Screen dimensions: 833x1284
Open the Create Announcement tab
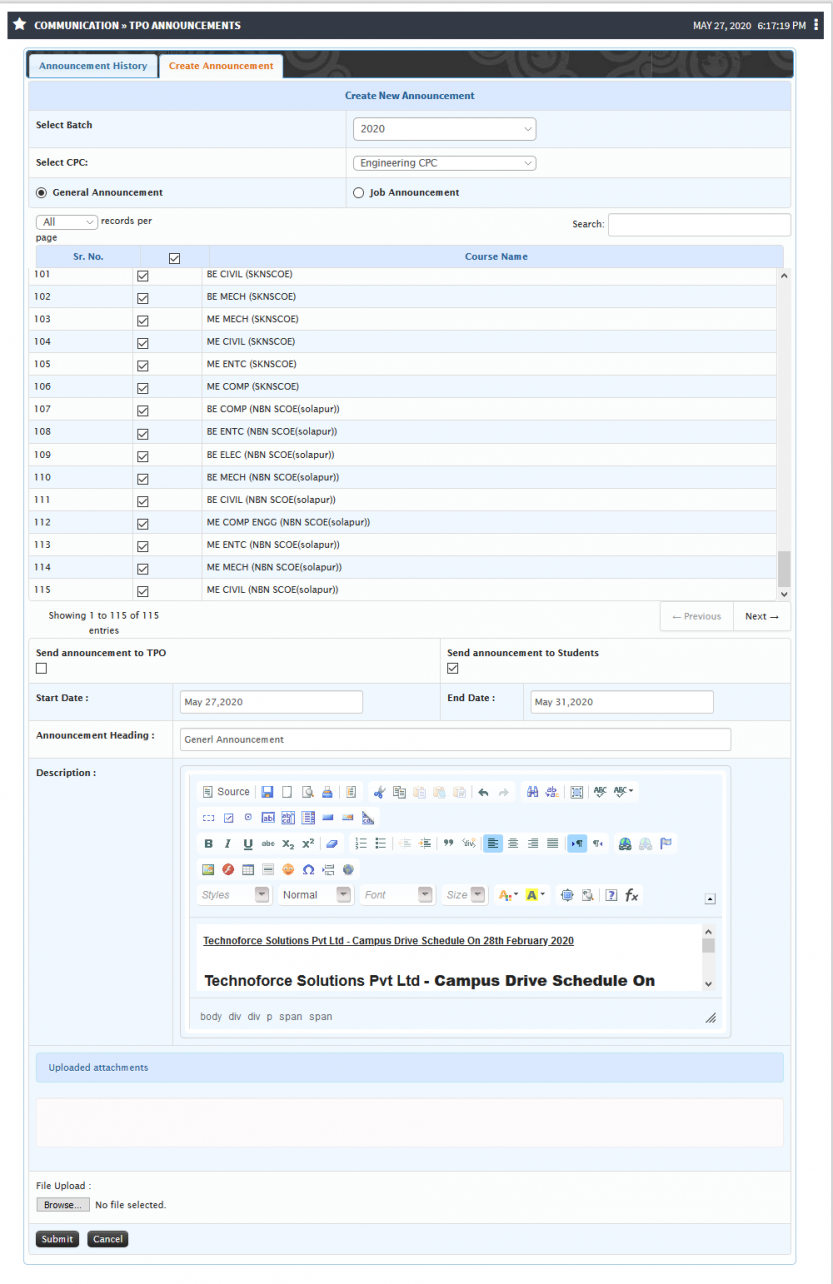click(x=221, y=66)
